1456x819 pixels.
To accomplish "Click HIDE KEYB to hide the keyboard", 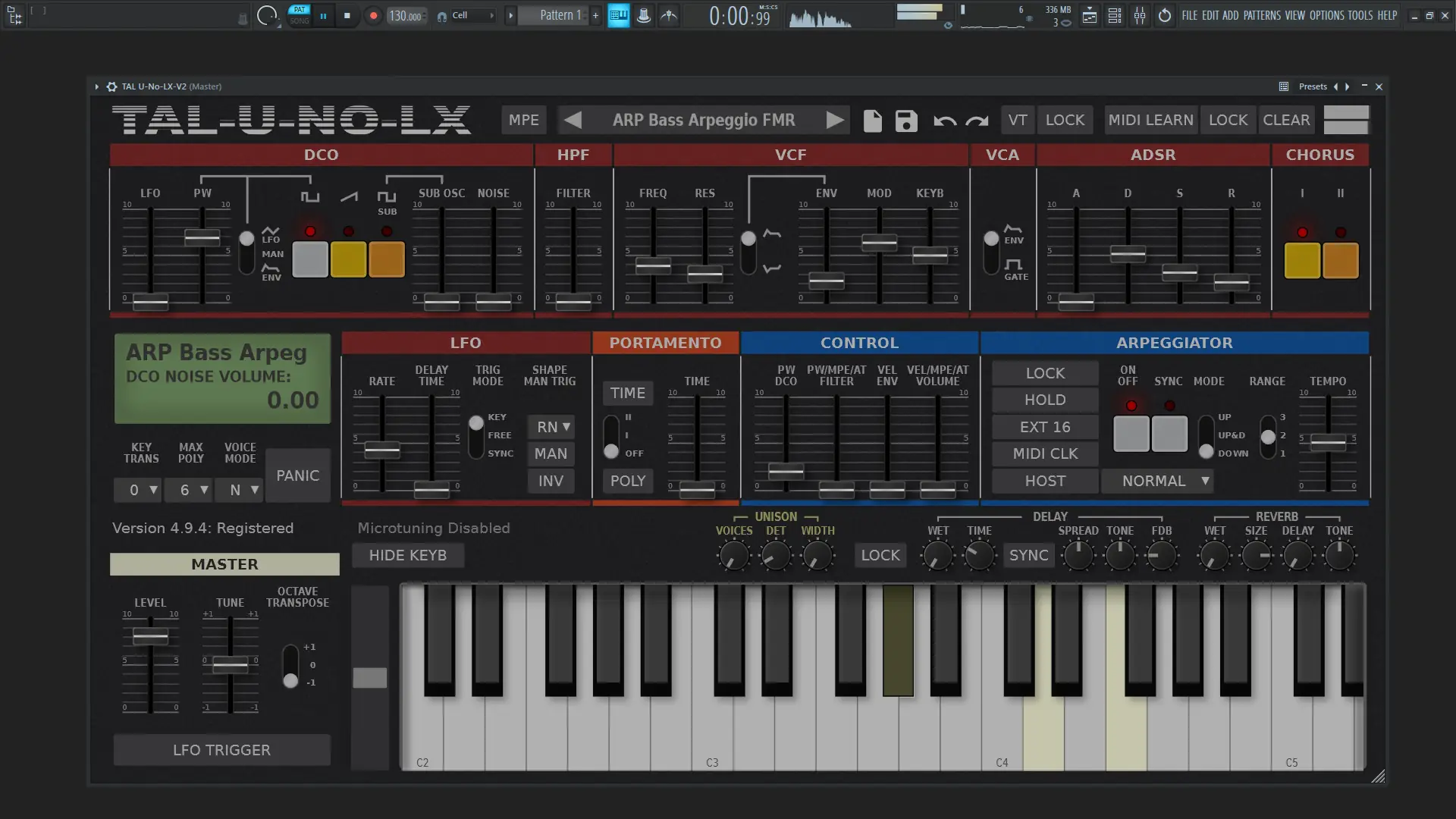I will [x=407, y=555].
